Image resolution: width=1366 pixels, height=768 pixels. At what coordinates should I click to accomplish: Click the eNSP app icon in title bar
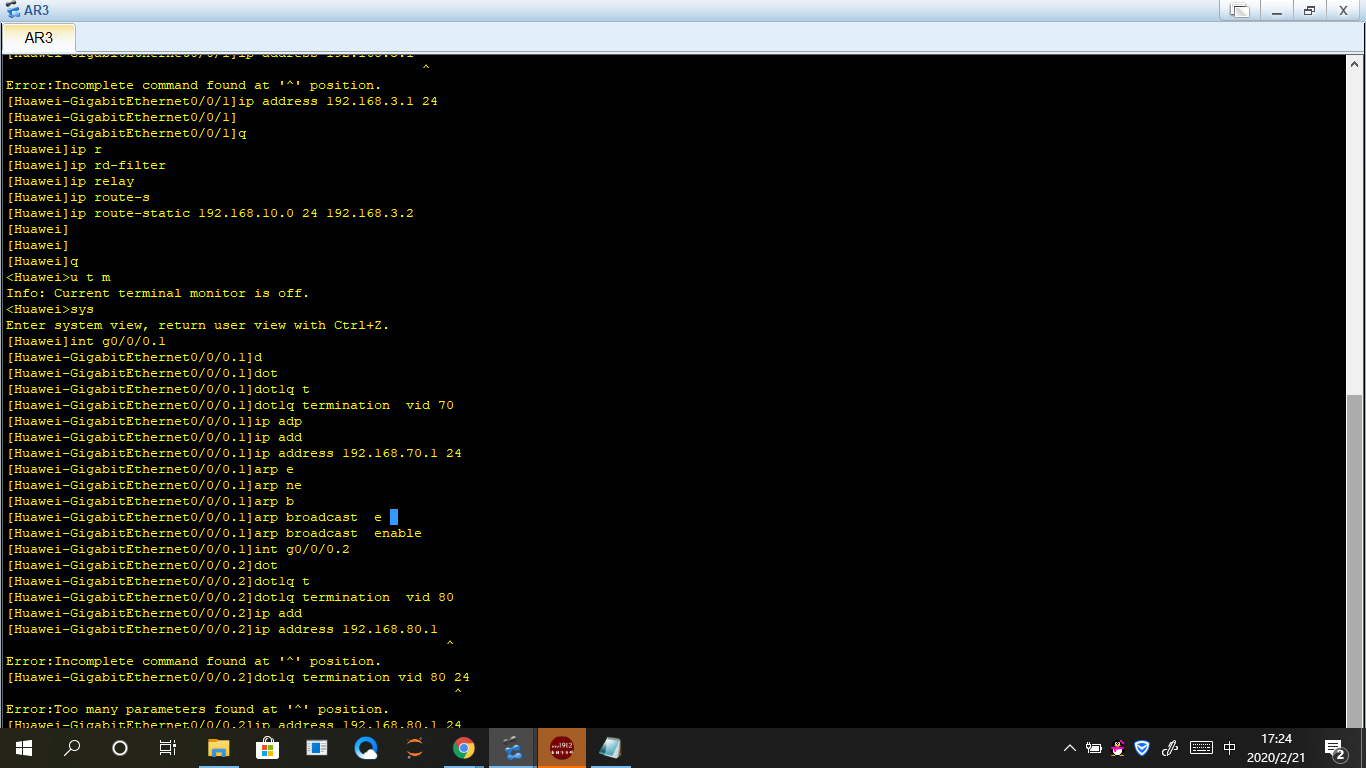pos(13,10)
